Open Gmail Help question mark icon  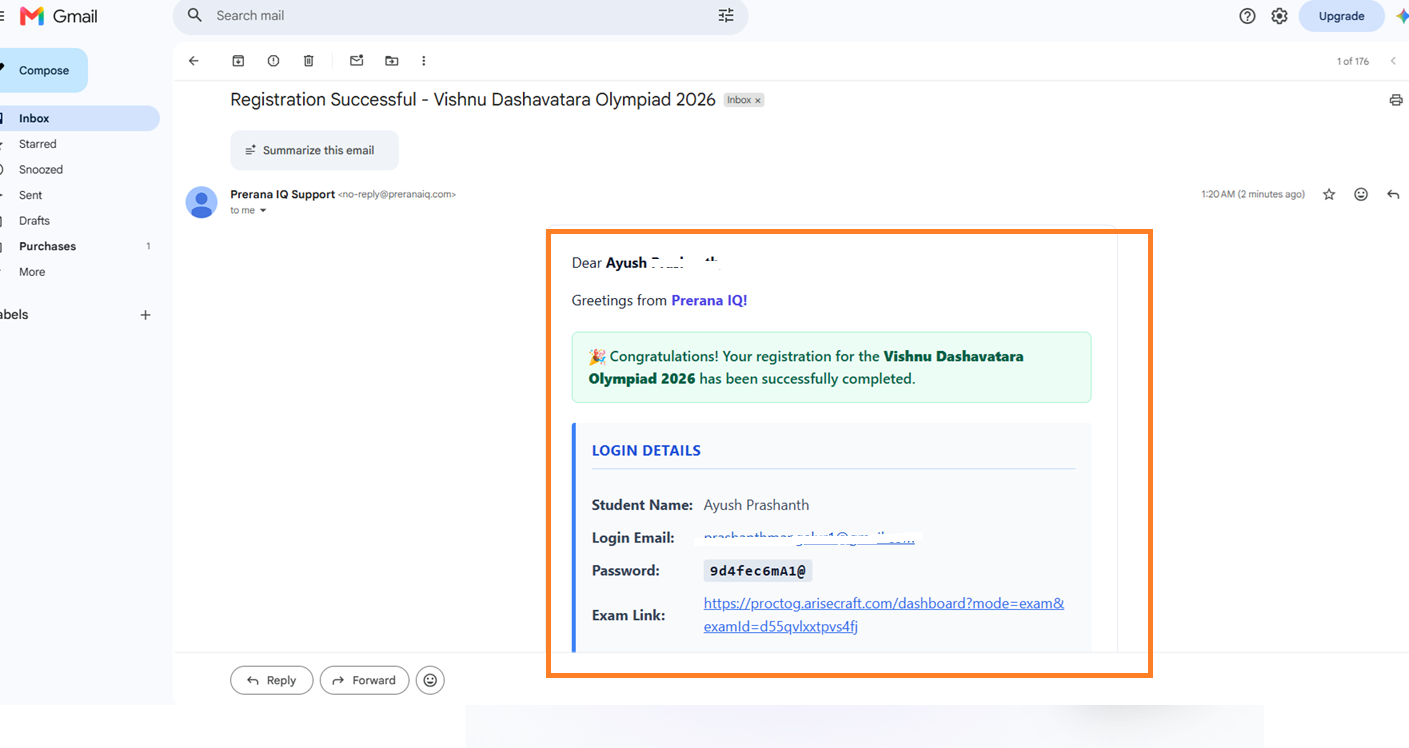pyautogui.click(x=1247, y=16)
